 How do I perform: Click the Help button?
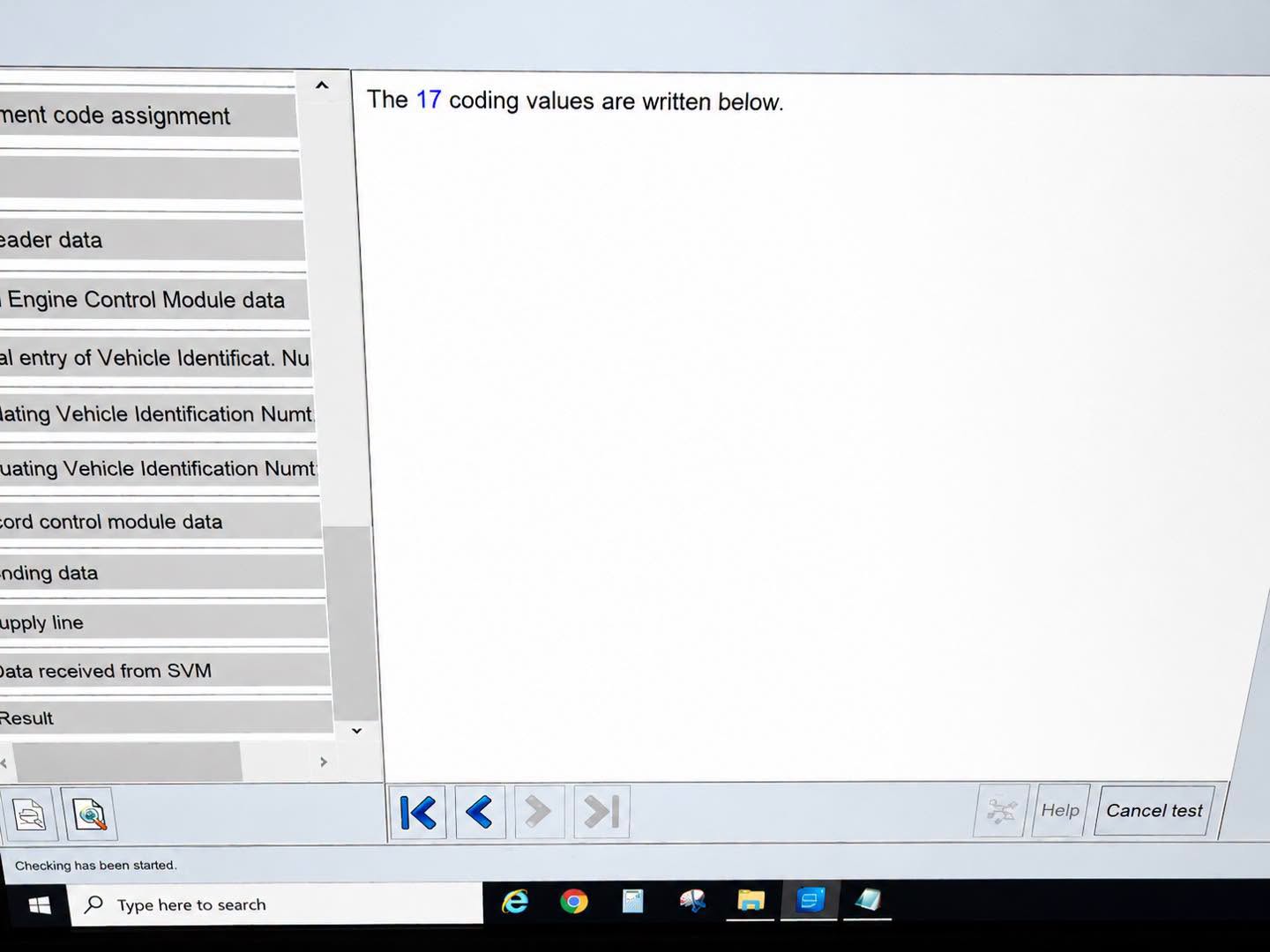pos(1060,810)
